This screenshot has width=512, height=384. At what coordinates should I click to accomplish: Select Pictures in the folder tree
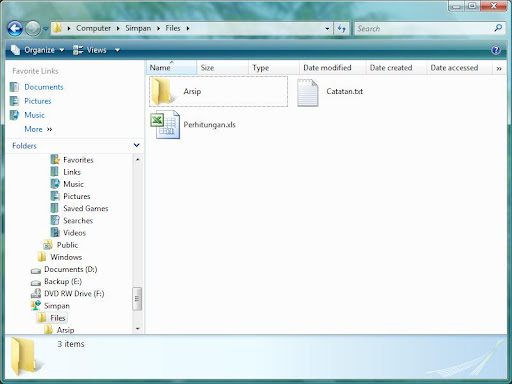click(77, 196)
